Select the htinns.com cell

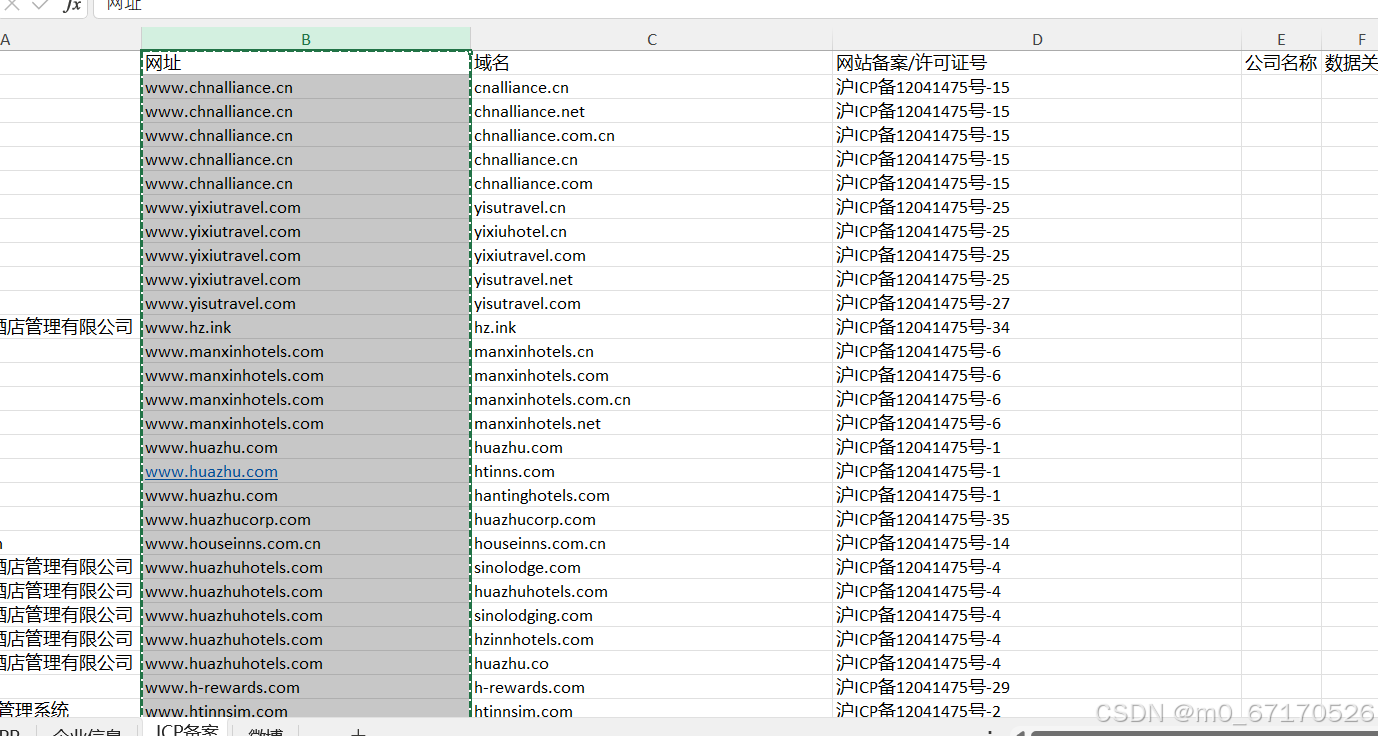[x=652, y=471]
